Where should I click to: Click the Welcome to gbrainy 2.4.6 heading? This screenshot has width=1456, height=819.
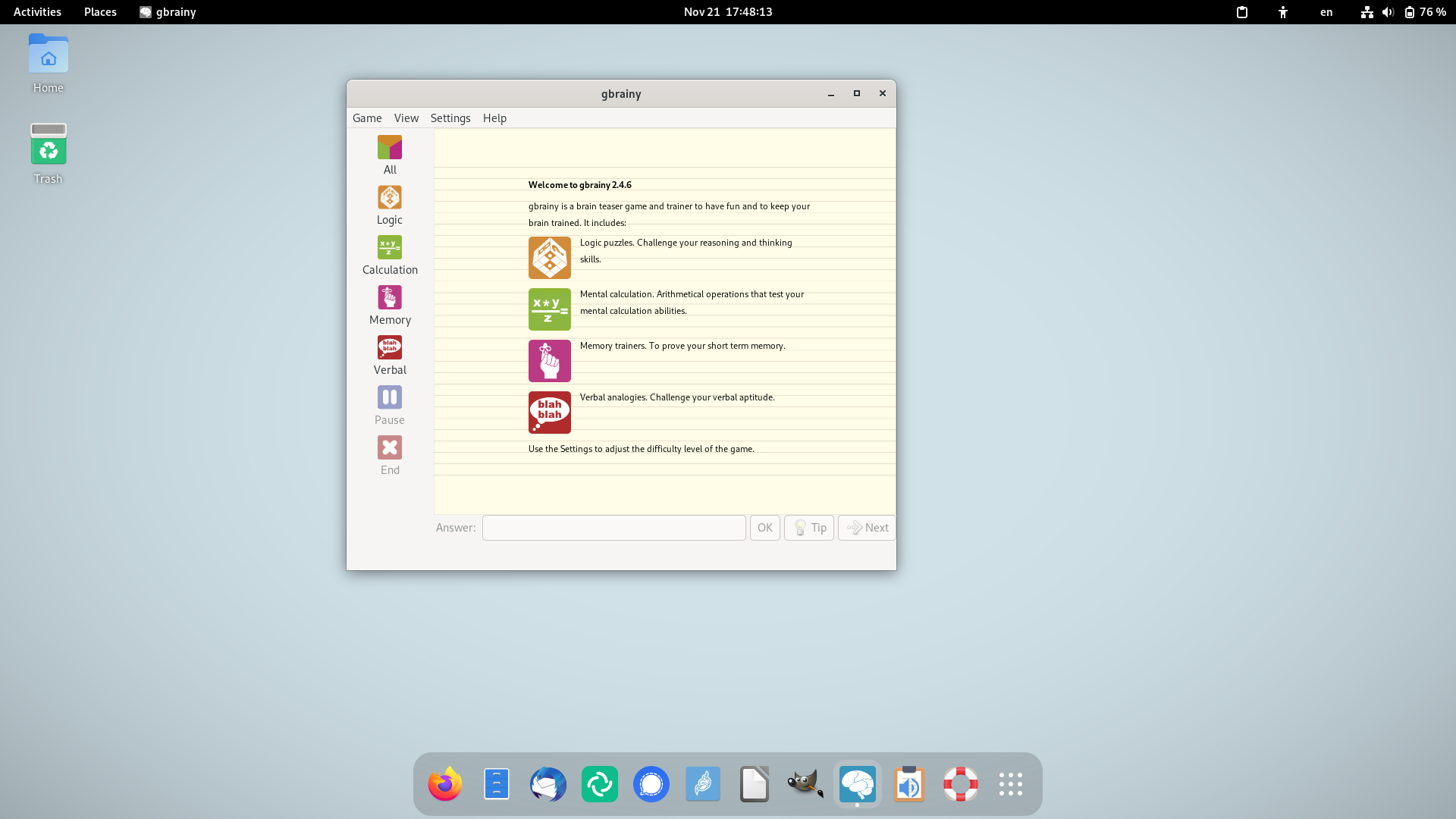coord(580,185)
